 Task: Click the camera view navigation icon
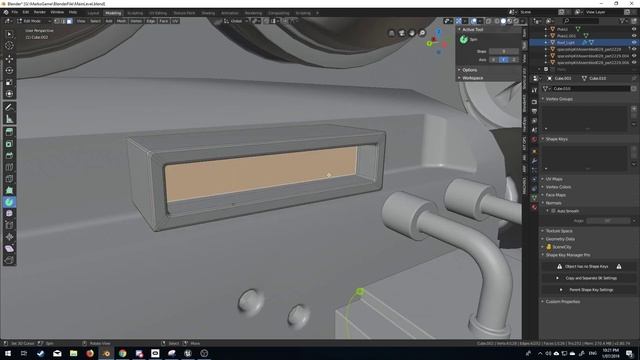(402, 33)
